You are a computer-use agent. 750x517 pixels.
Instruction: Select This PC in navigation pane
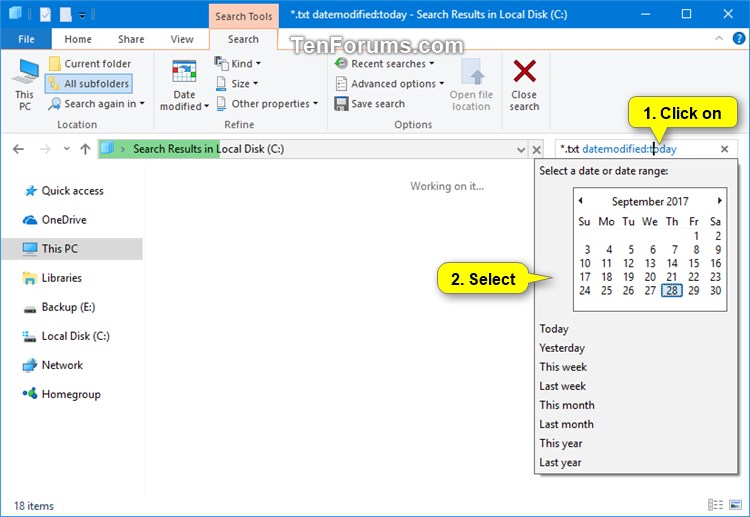pos(72,249)
